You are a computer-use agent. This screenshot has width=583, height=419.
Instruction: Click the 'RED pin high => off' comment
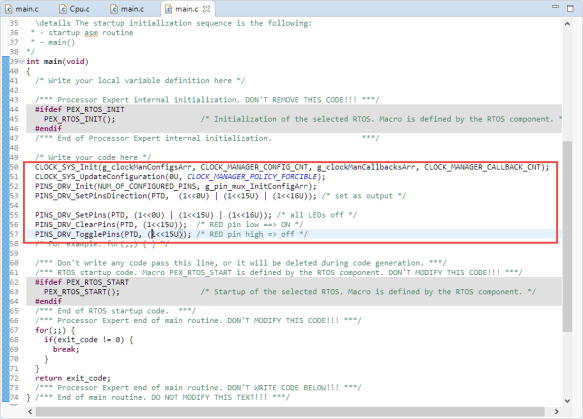click(252, 234)
